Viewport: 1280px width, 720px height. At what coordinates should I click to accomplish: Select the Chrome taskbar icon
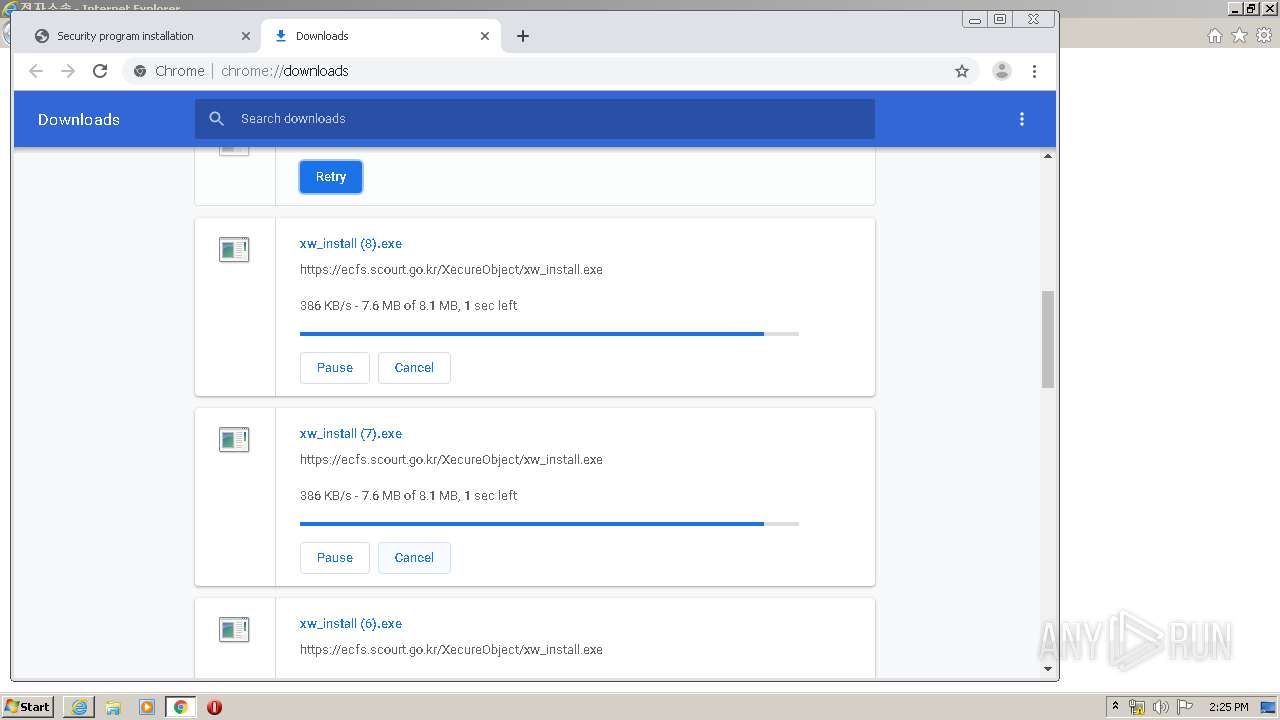tap(180, 707)
